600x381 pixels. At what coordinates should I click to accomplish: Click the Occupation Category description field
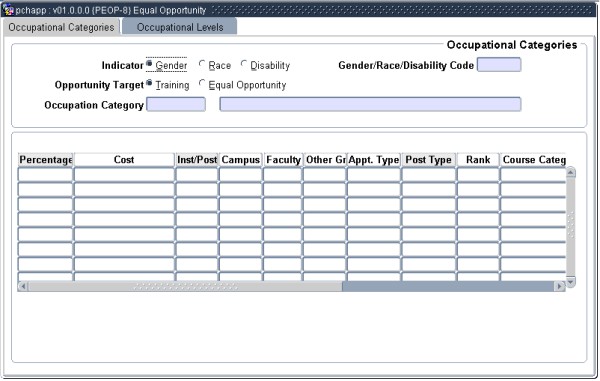(x=370, y=104)
